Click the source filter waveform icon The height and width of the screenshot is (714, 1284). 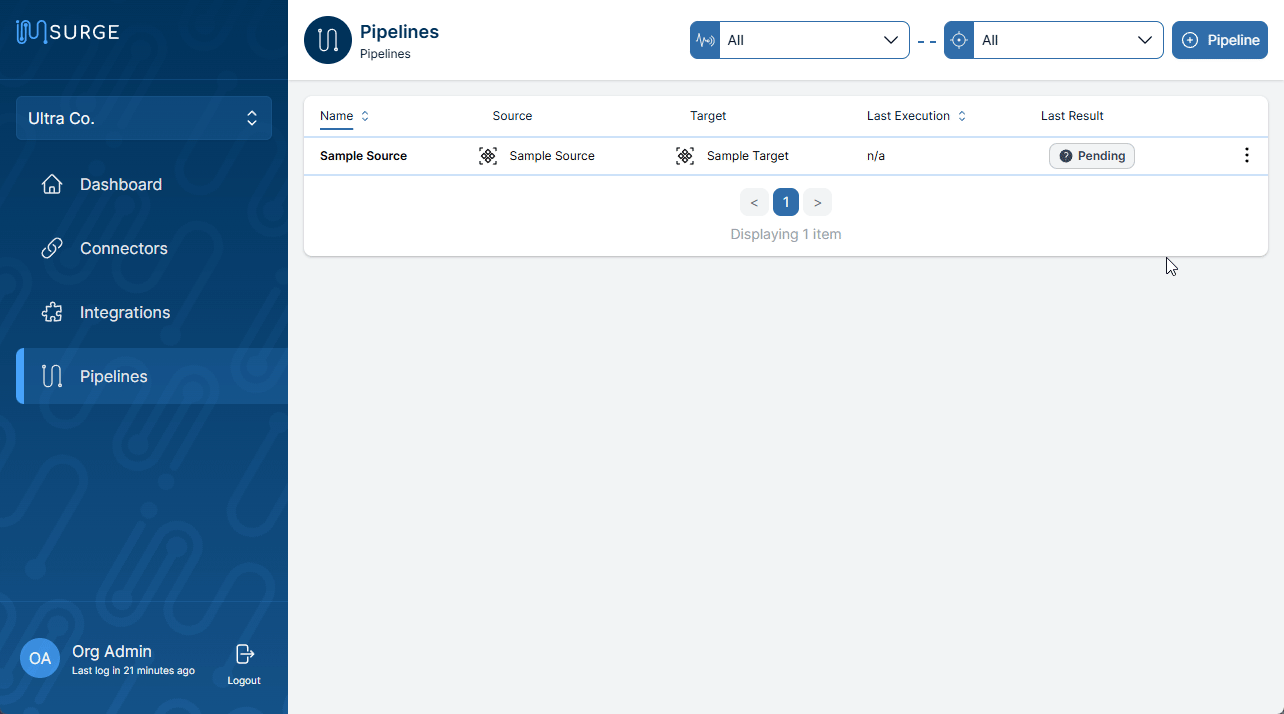click(x=705, y=40)
